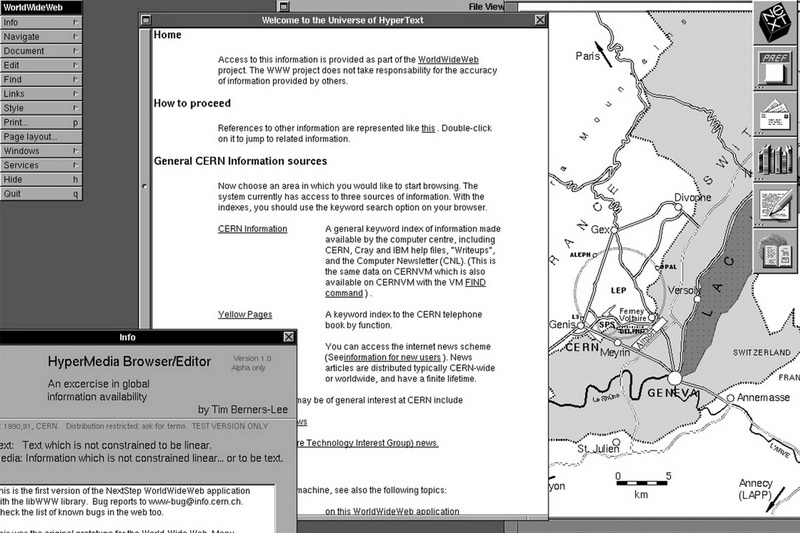Click the Annemasse label on the map

(x=763, y=397)
